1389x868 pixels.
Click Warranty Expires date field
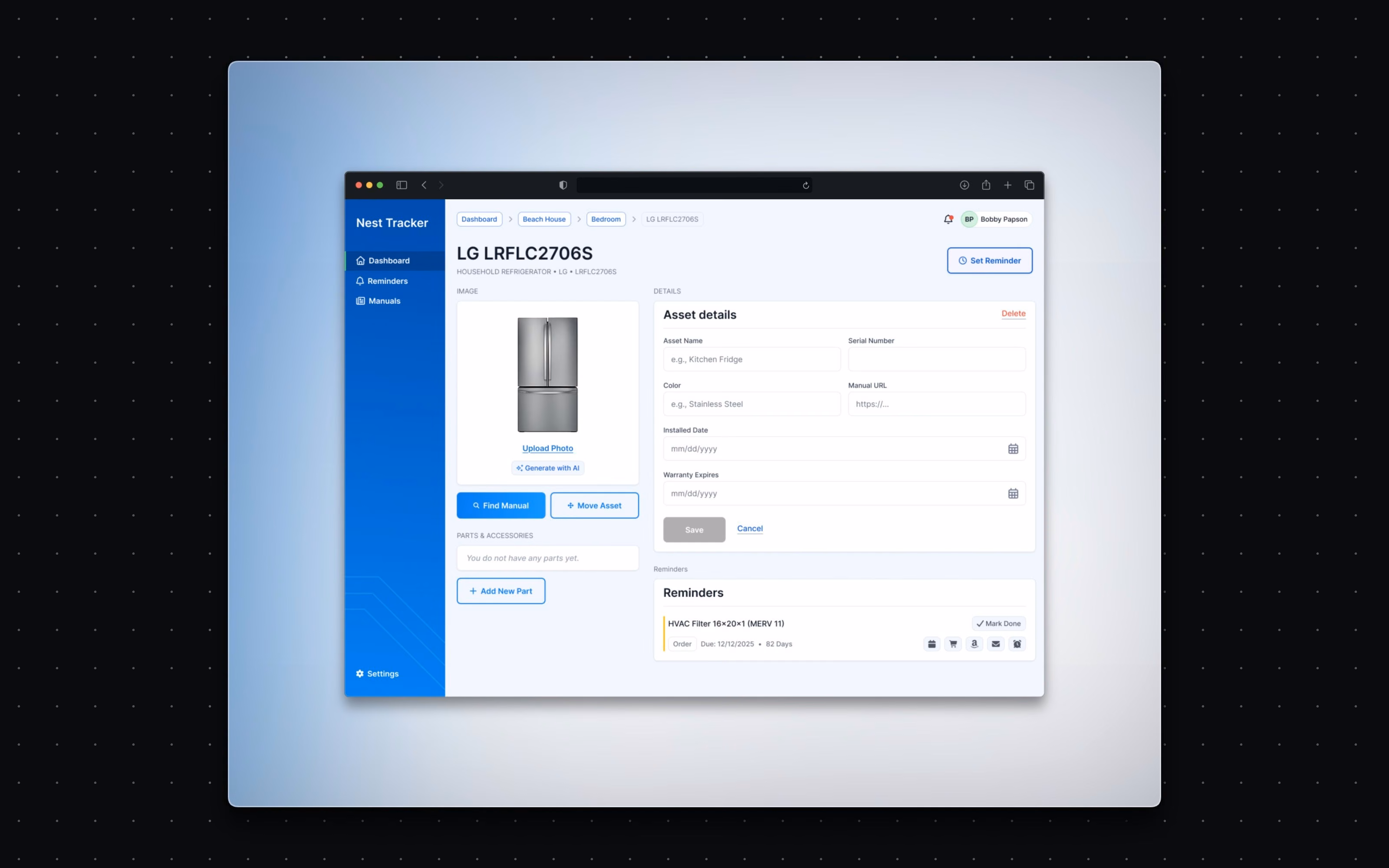click(844, 494)
